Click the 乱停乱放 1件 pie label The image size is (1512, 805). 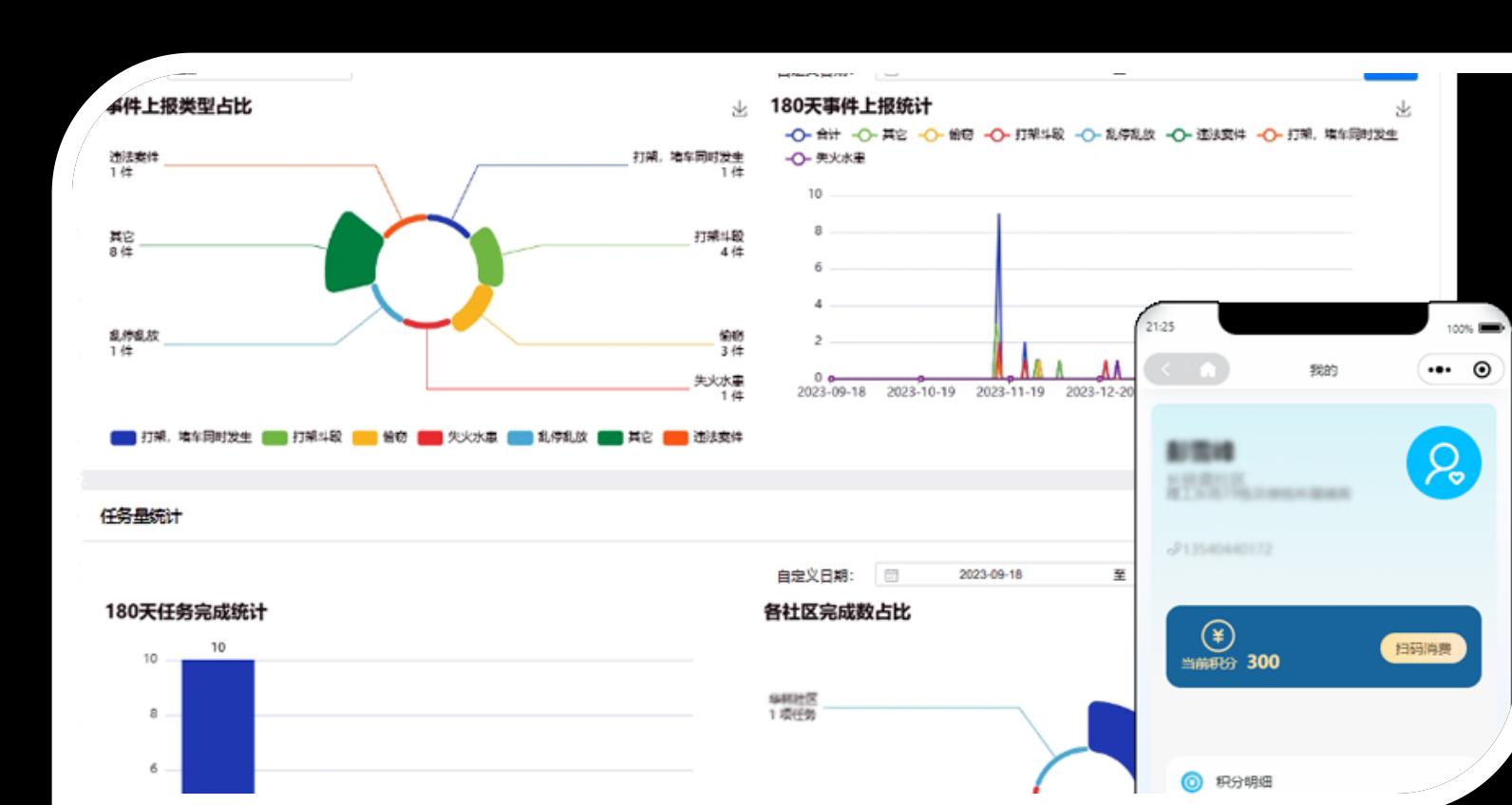point(134,343)
